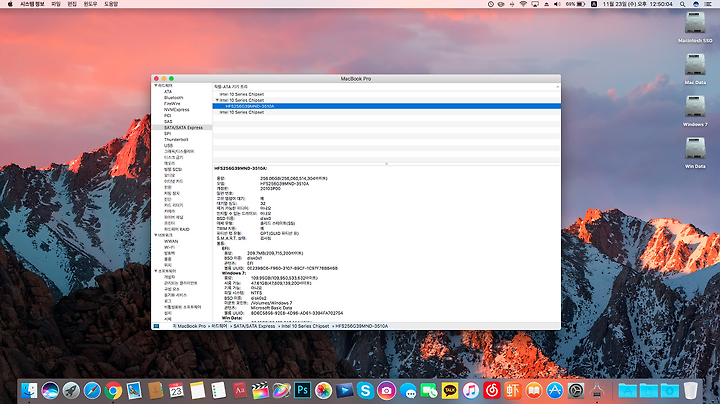The width and height of the screenshot is (720, 404).
Task: Select SAS in hardware sidebar
Action: pyautogui.click(x=168, y=122)
